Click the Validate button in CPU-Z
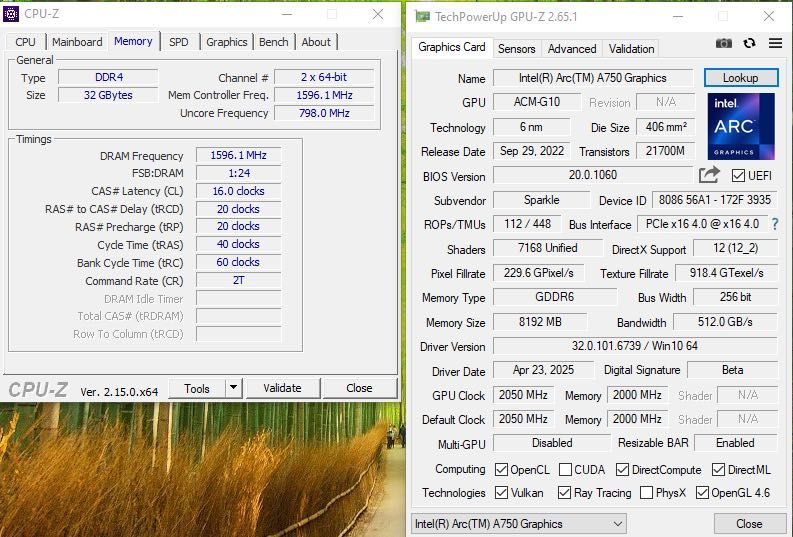This screenshot has height=537, width=793. click(282, 388)
